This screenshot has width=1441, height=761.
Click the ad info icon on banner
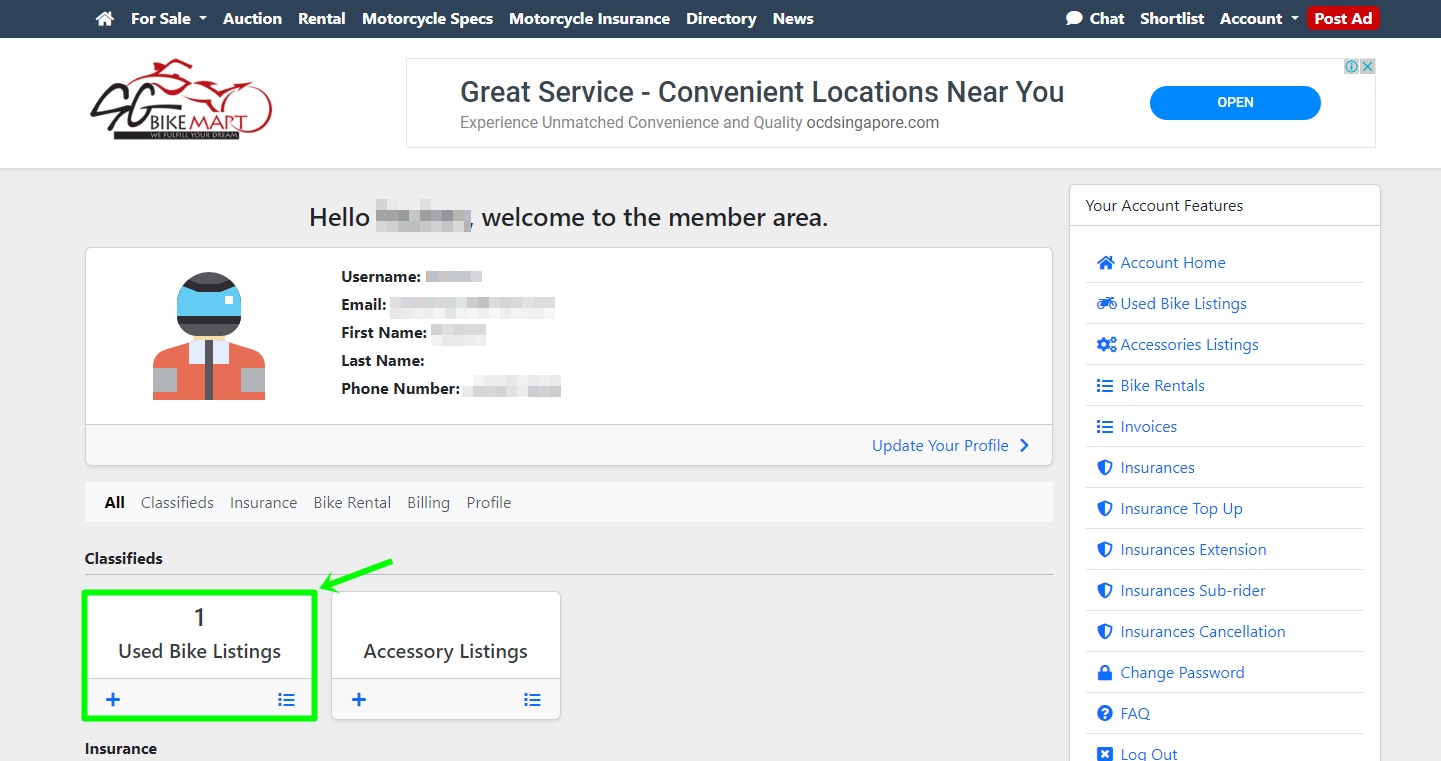[x=1351, y=67]
